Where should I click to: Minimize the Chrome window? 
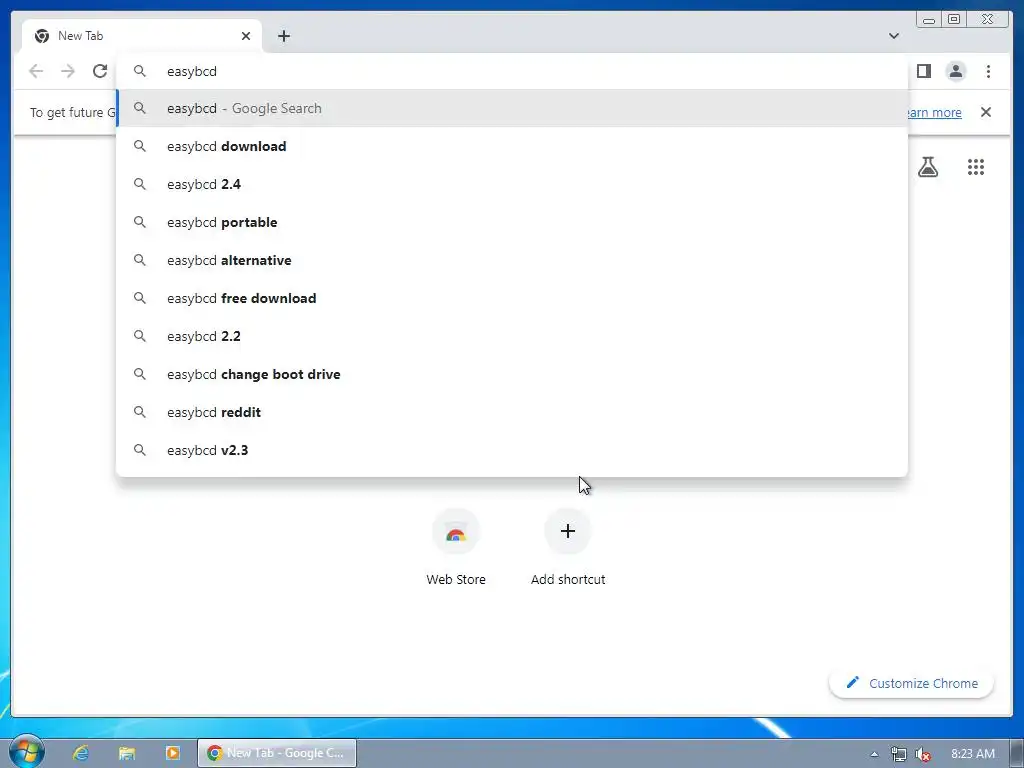coord(929,20)
